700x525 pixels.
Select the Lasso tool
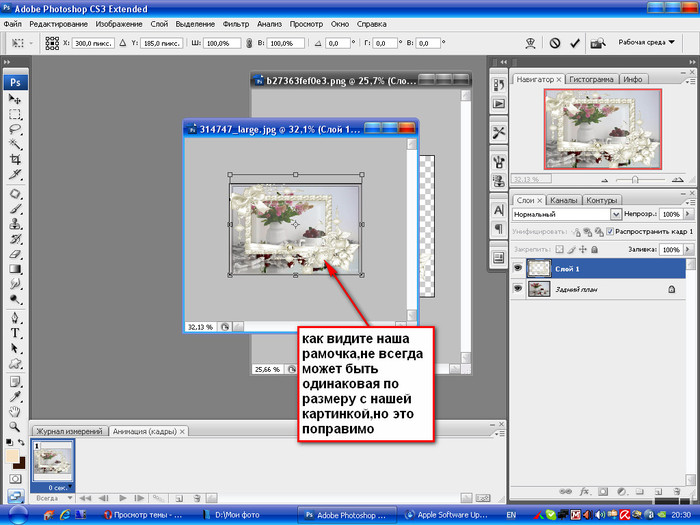pos(15,129)
